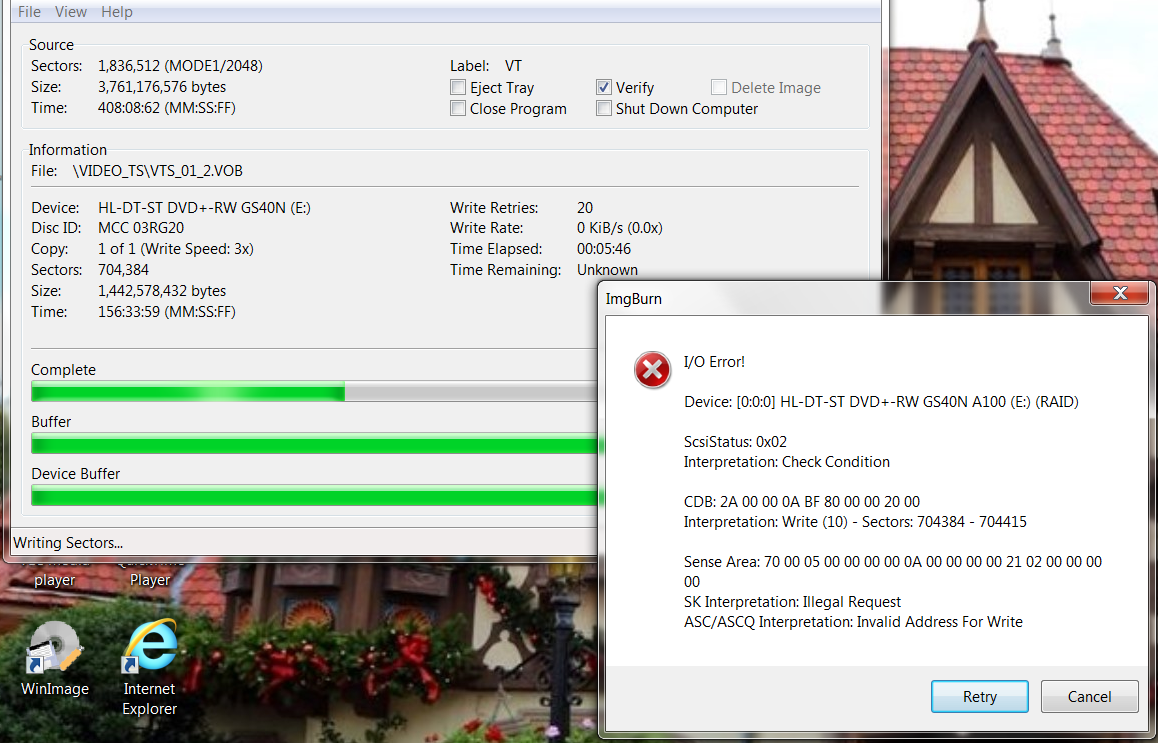The width and height of the screenshot is (1158, 743).
Task: Close the ImgBurn error dialog
Action: tap(1120, 293)
